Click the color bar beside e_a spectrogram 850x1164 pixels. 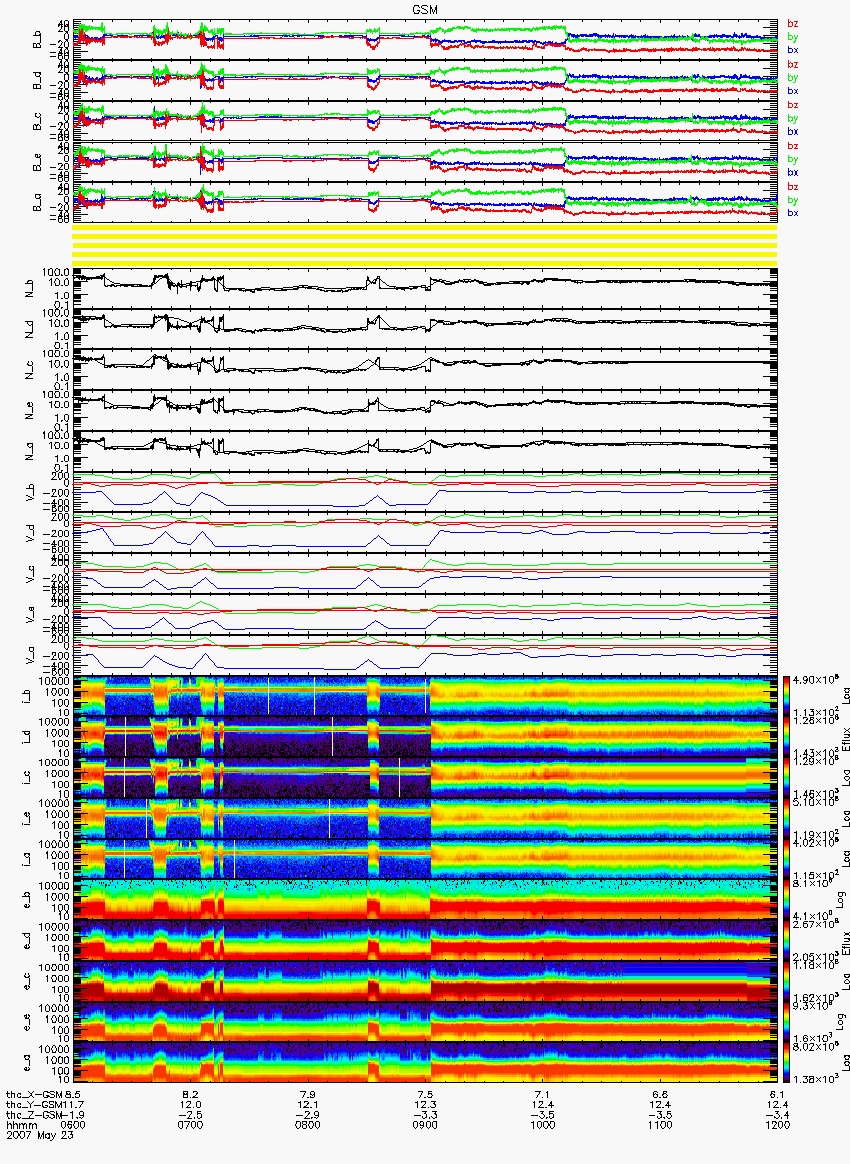(x=787, y=1063)
